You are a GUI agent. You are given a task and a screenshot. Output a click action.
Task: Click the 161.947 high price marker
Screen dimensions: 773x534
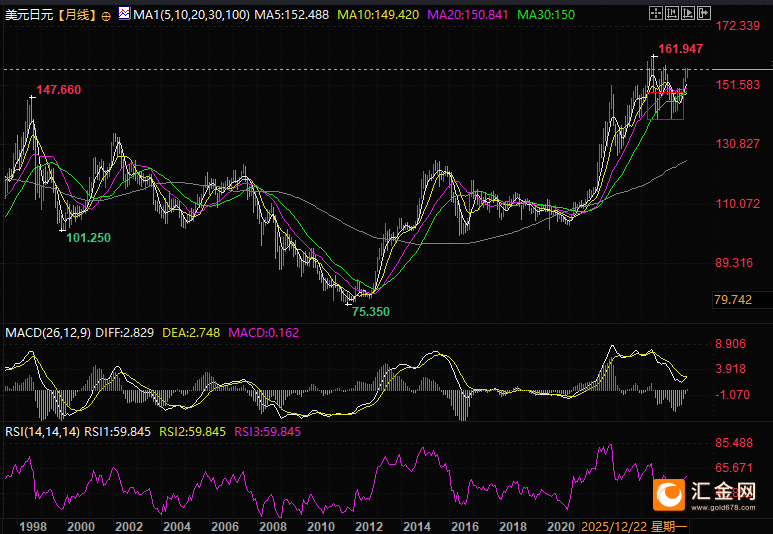point(680,49)
